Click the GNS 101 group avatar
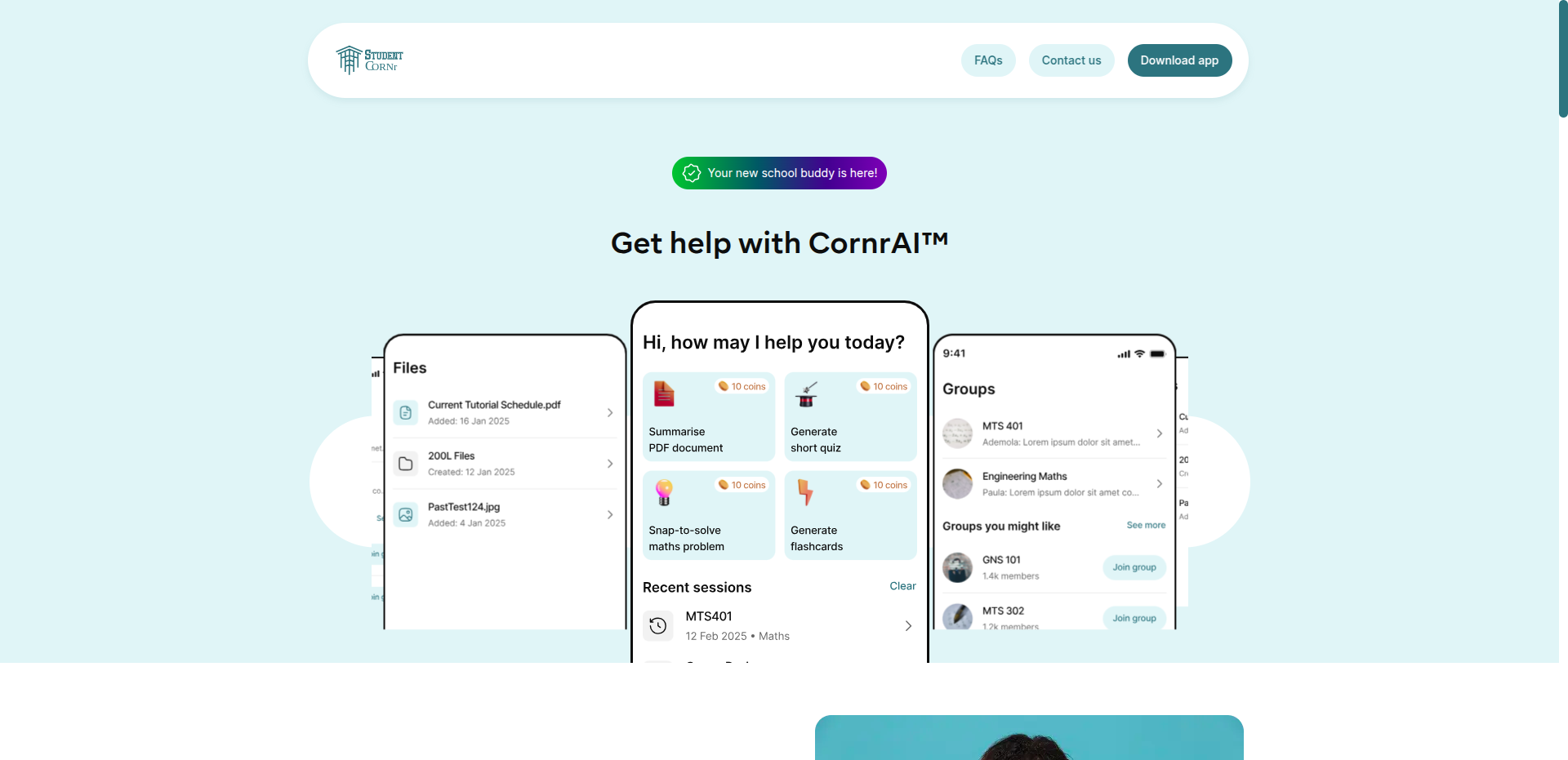Screen dimensions: 1568x760 [958, 567]
